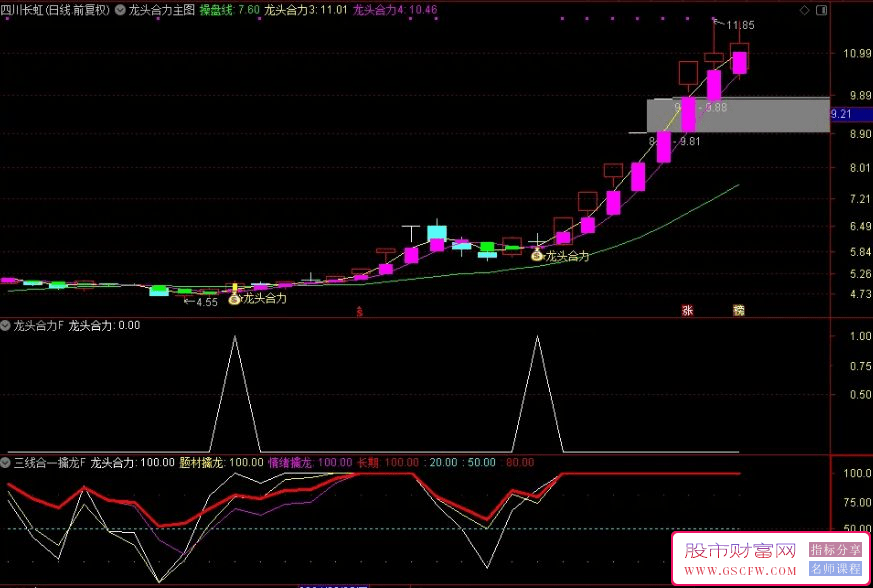Click the money bag signal near 4.55 low
Image resolution: width=873 pixels, height=588 pixels.
coord(234,299)
